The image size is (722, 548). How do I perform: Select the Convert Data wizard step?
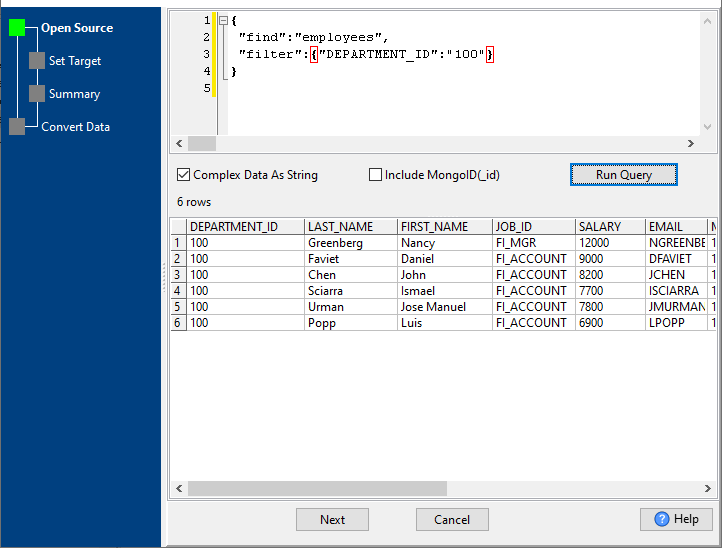point(76,127)
